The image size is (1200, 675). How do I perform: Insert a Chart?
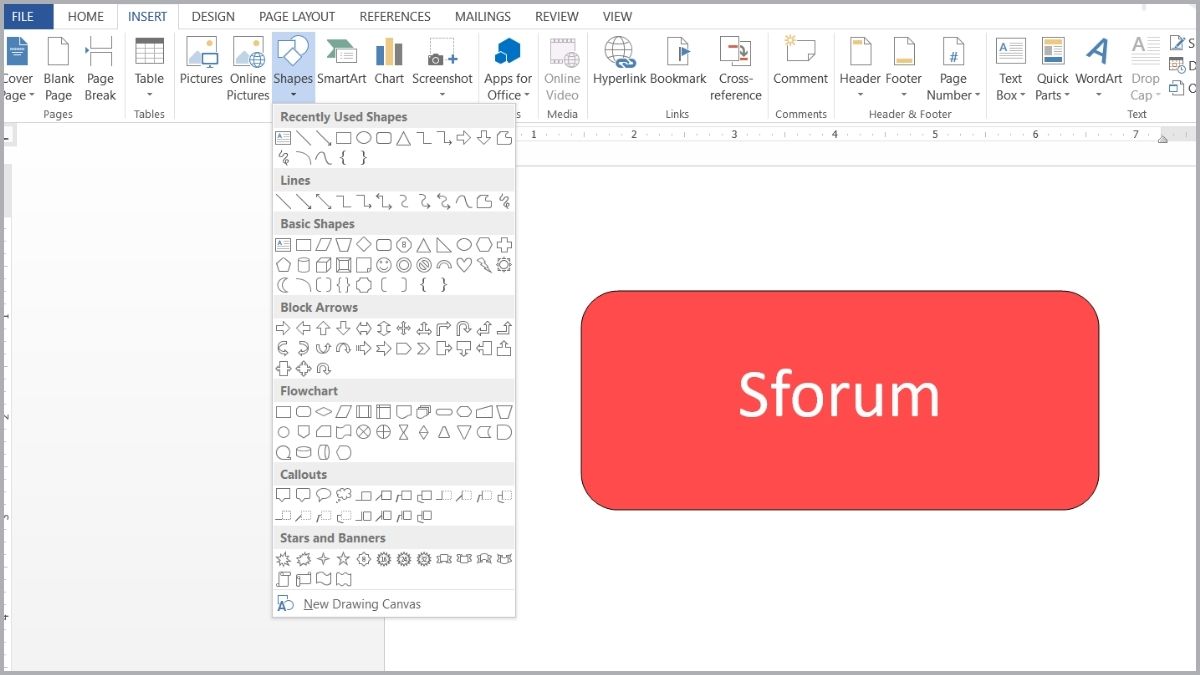tap(389, 61)
